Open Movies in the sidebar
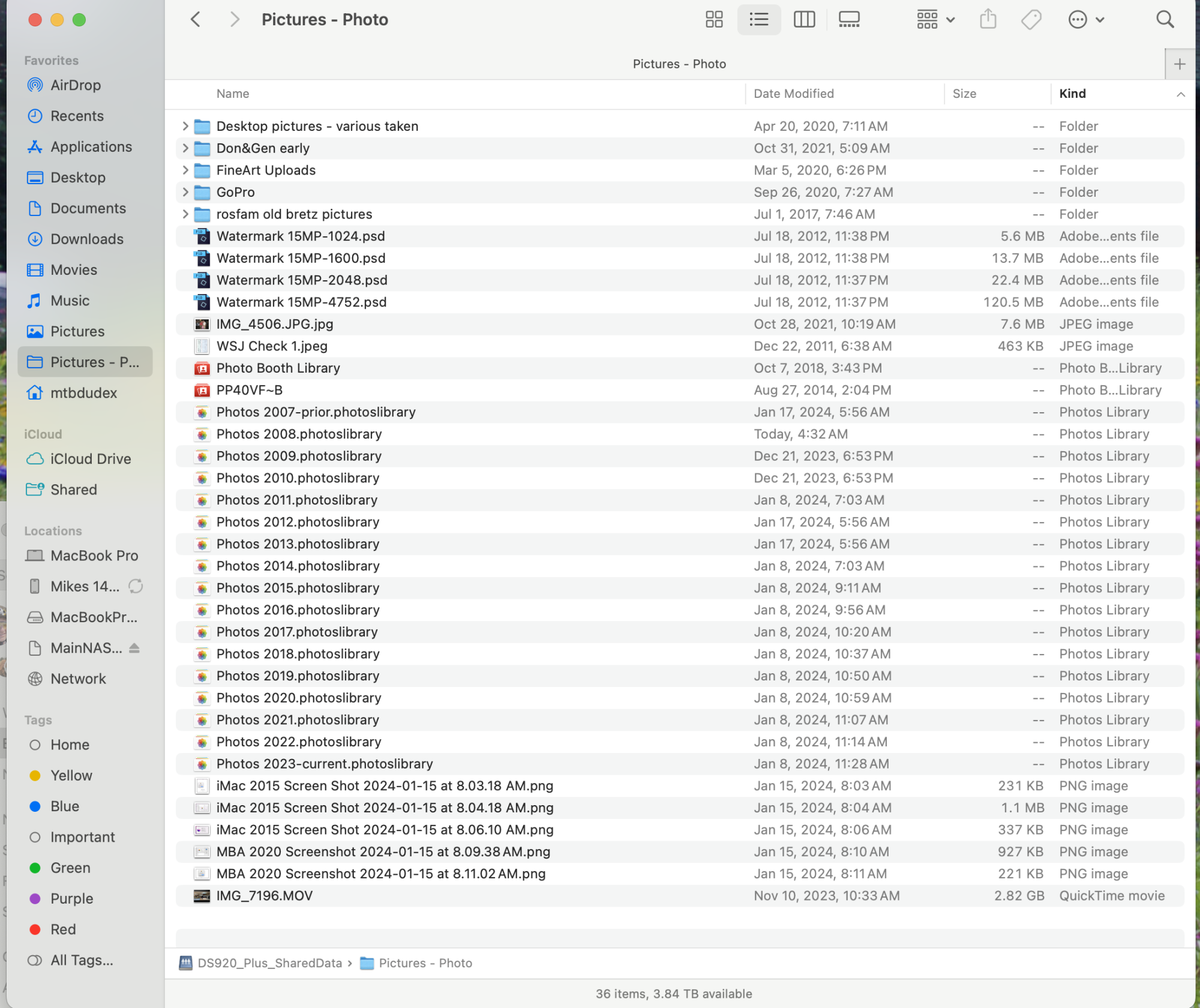1200x1008 pixels. (74, 270)
